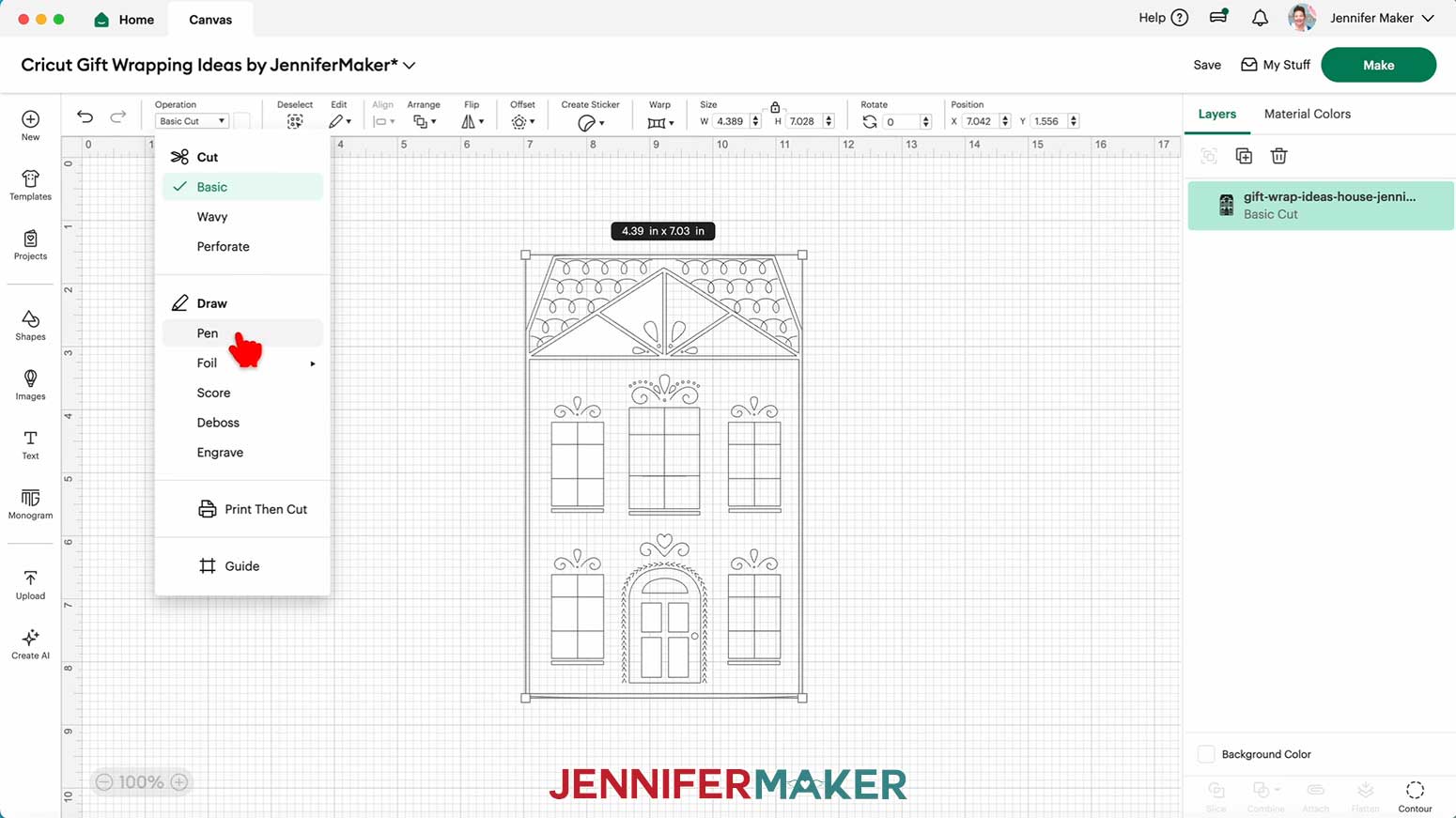Click the height size input field
The width and height of the screenshot is (1456, 818).
(804, 121)
